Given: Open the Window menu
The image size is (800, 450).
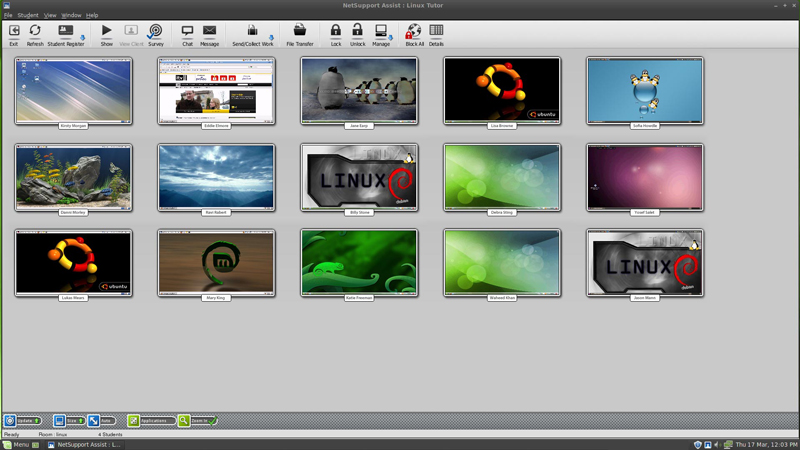Looking at the screenshot, I should tap(71, 16).
